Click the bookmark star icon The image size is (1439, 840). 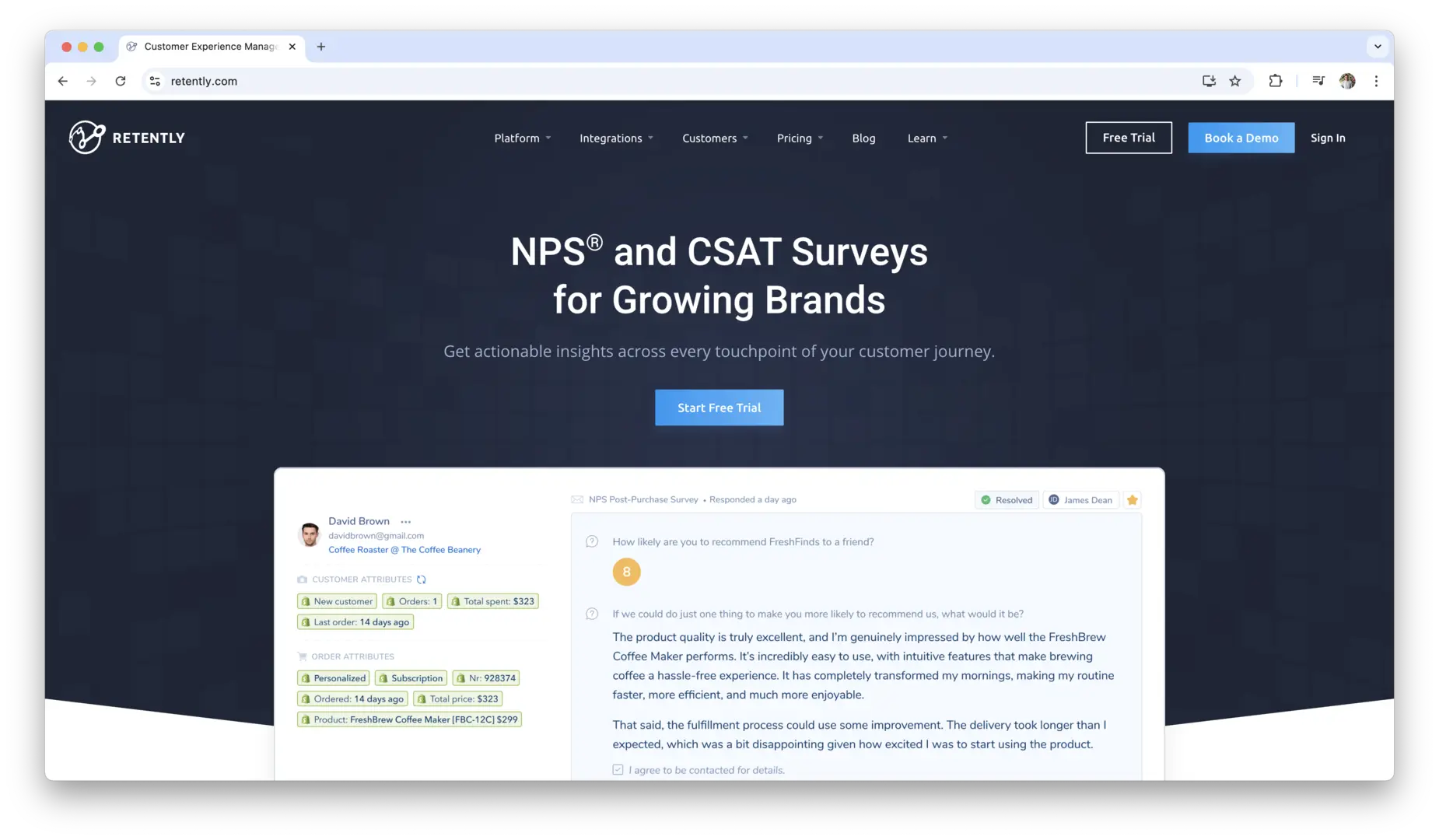point(1234,81)
